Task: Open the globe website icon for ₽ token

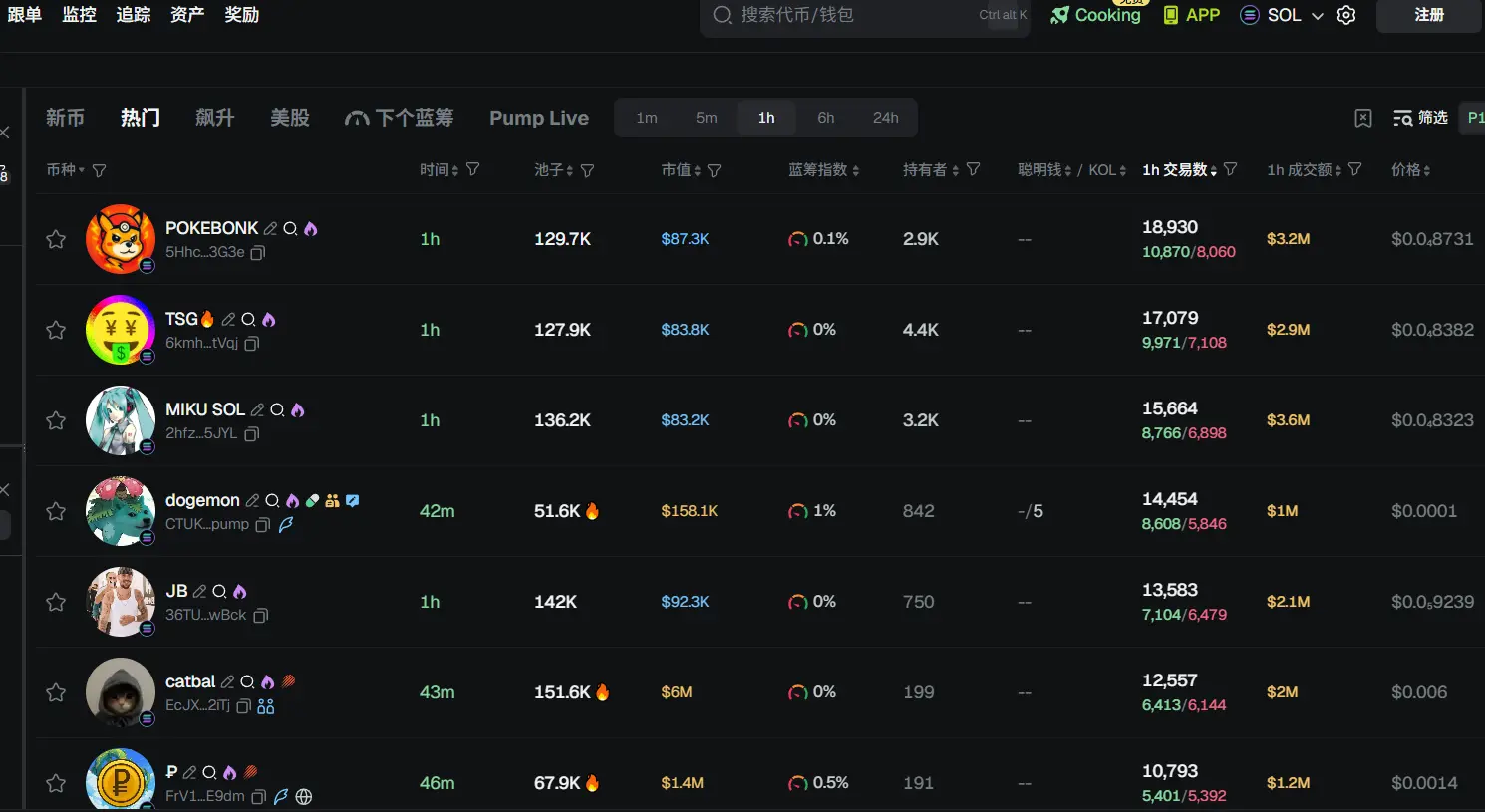Action: 304,797
